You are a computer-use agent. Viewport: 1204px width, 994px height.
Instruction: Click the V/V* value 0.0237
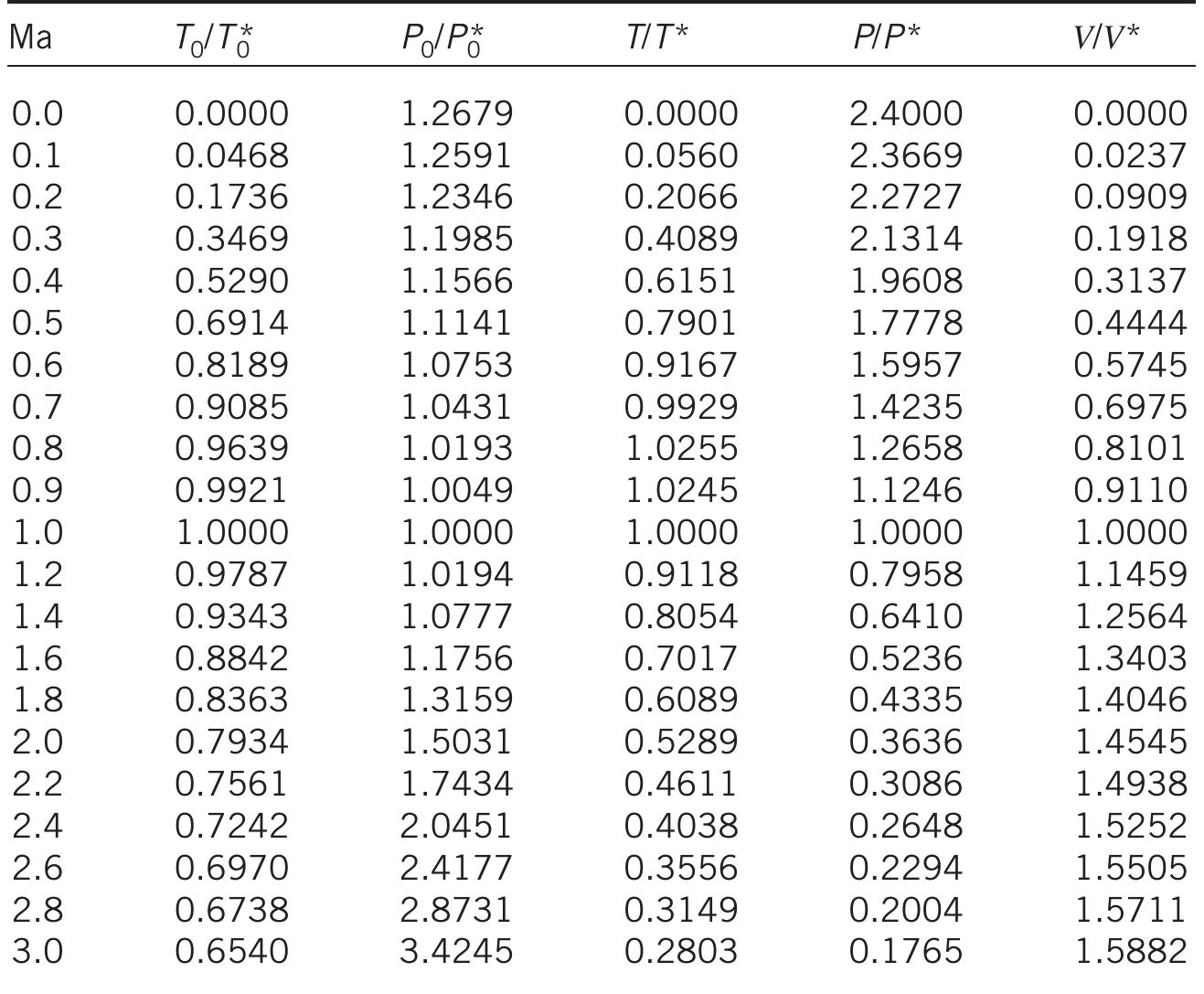(1130, 155)
